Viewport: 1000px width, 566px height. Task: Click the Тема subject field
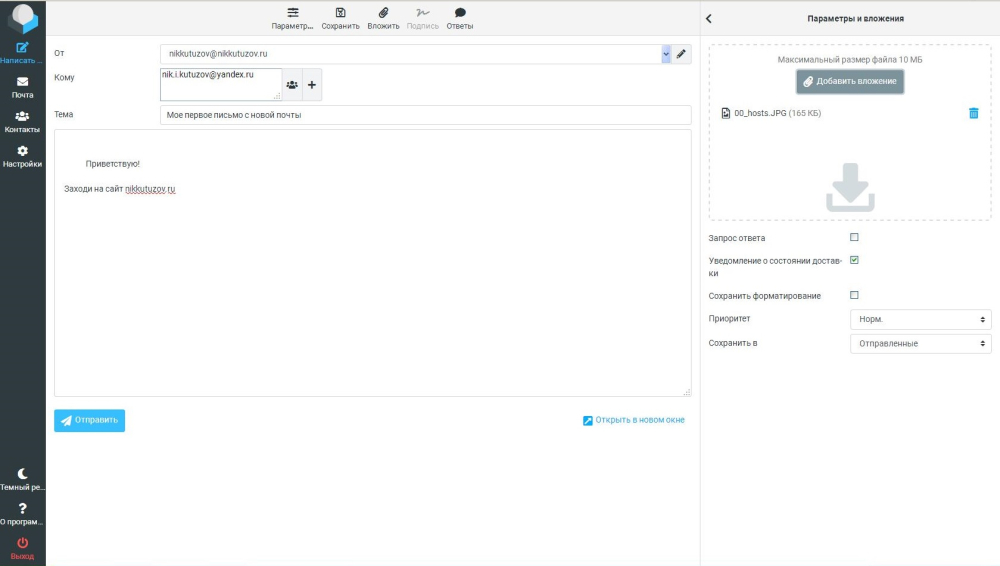[x=425, y=115]
